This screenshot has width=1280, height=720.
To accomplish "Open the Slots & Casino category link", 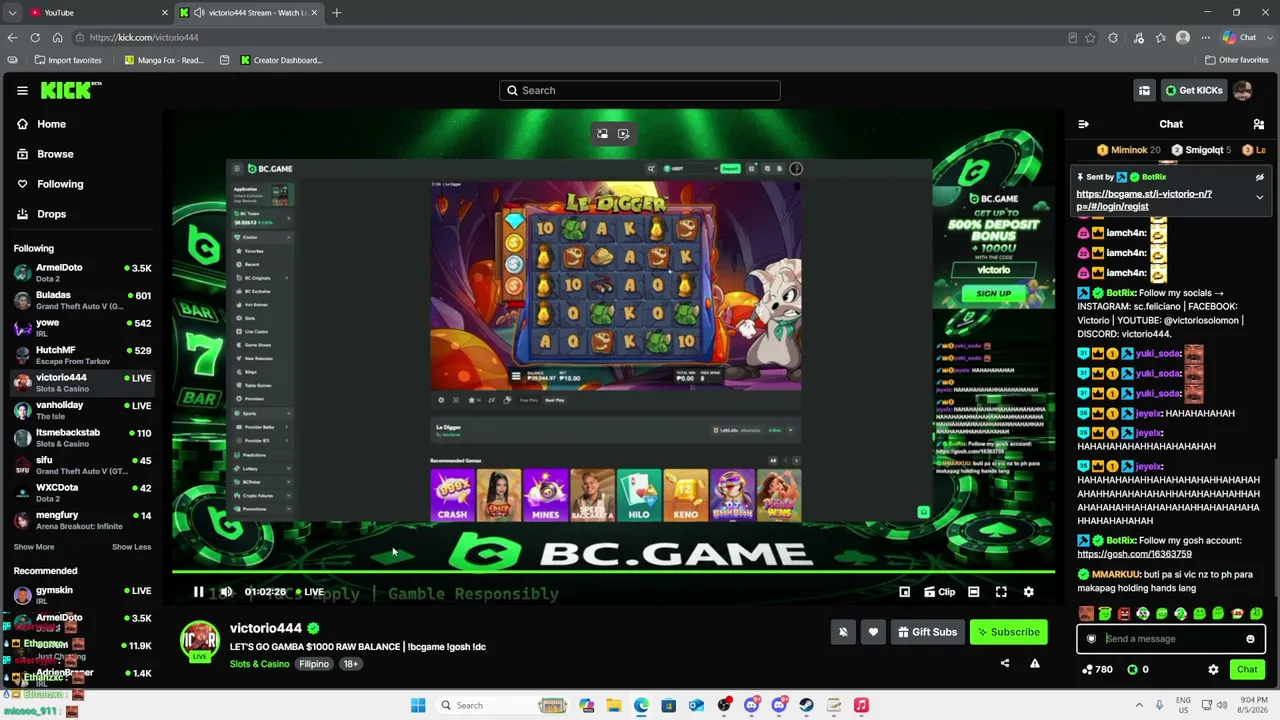I will (x=260, y=664).
